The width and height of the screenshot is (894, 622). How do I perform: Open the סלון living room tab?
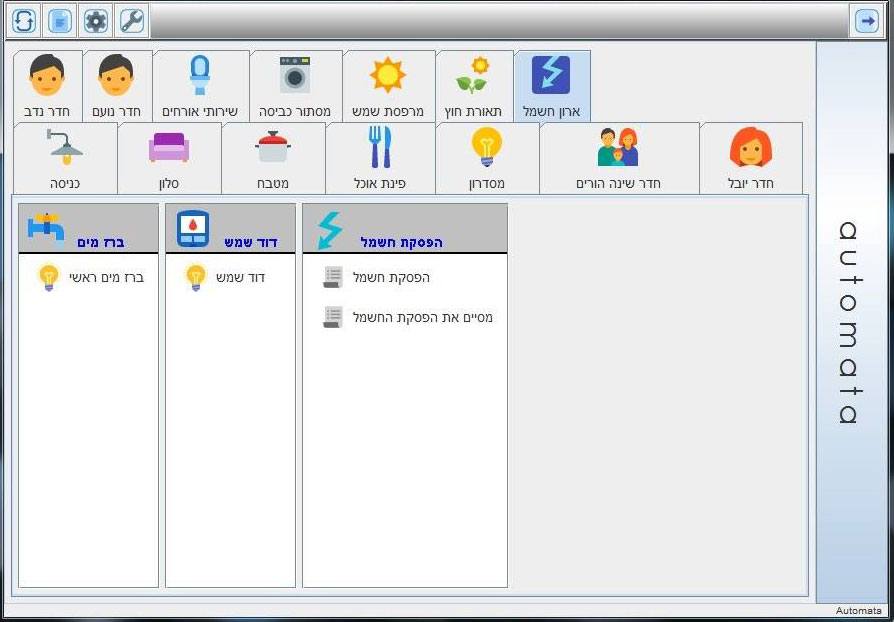(x=169, y=158)
